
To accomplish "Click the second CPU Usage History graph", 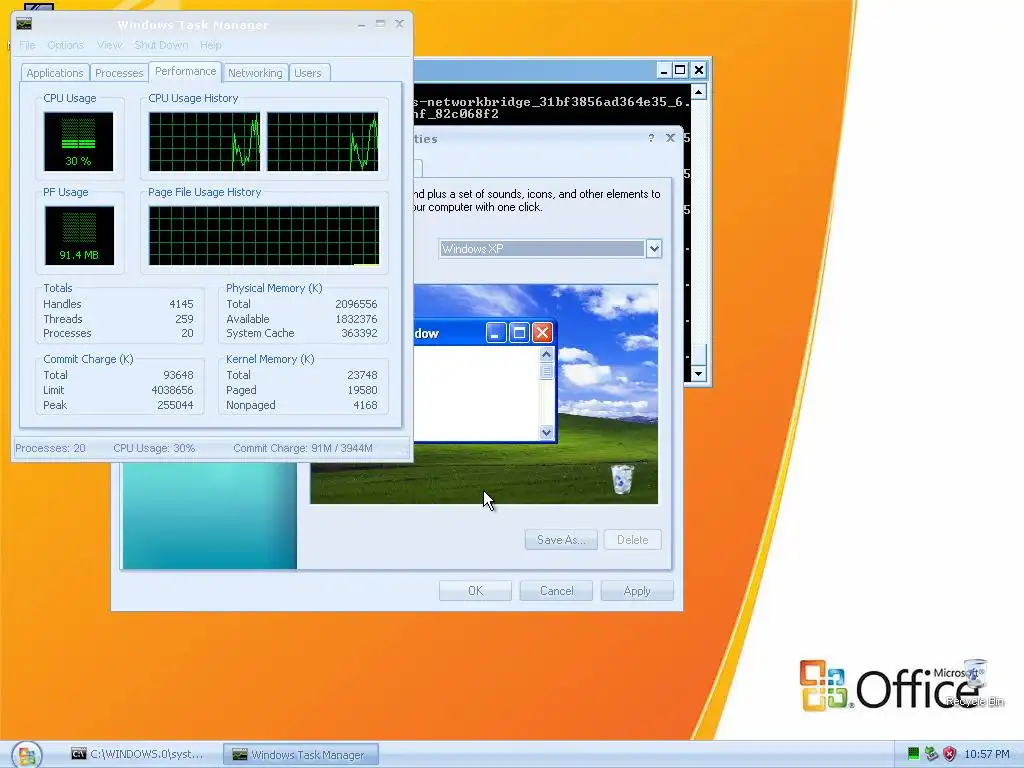I will click(x=323, y=142).
